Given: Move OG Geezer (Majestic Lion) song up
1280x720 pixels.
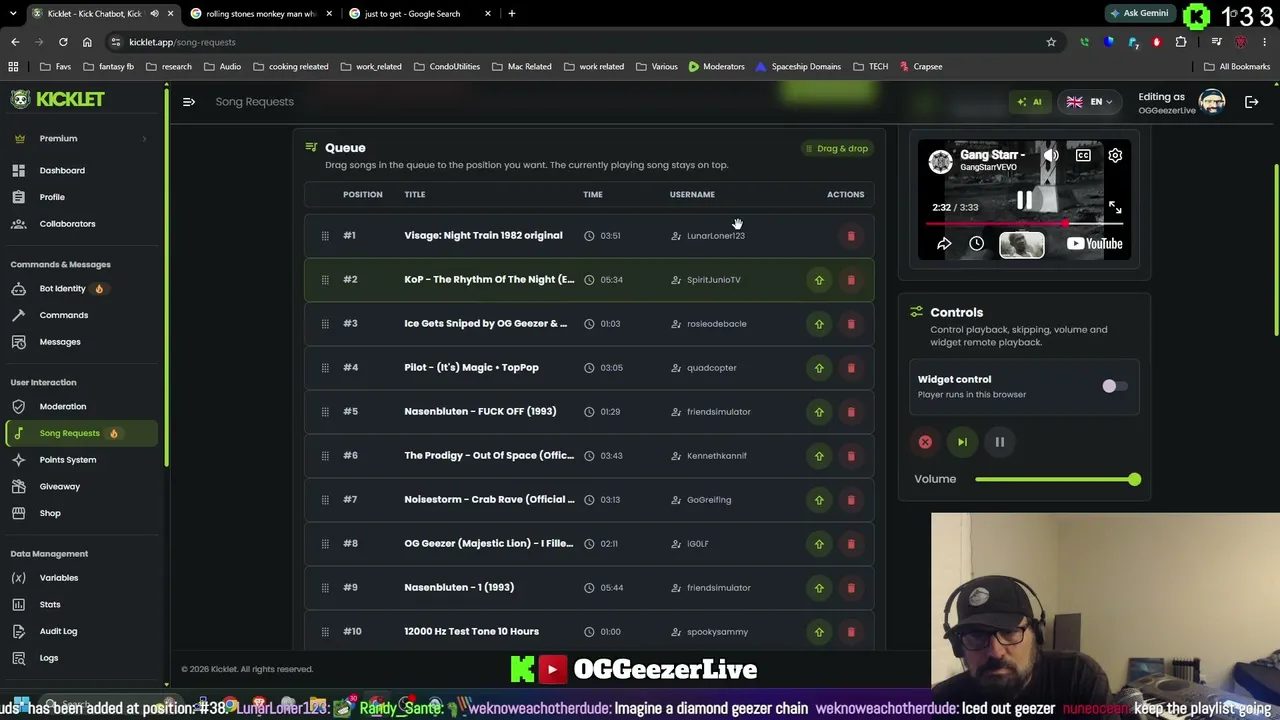Looking at the screenshot, I should pos(819,544).
